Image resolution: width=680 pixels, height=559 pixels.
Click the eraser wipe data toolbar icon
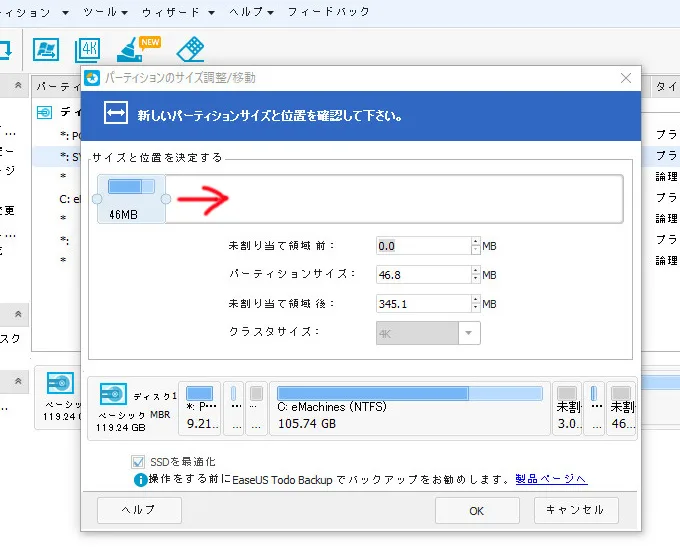190,49
